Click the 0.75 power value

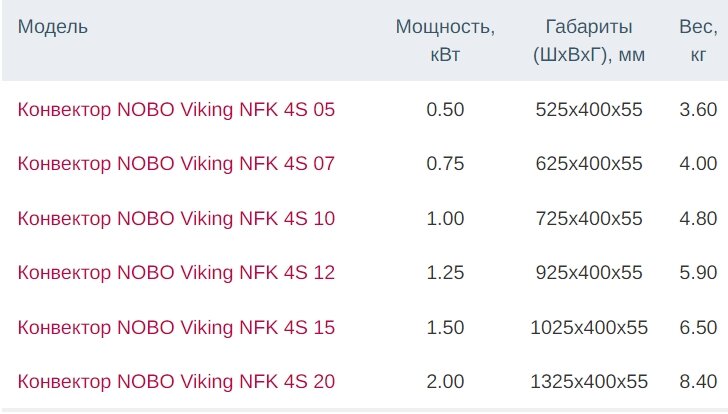(x=445, y=163)
